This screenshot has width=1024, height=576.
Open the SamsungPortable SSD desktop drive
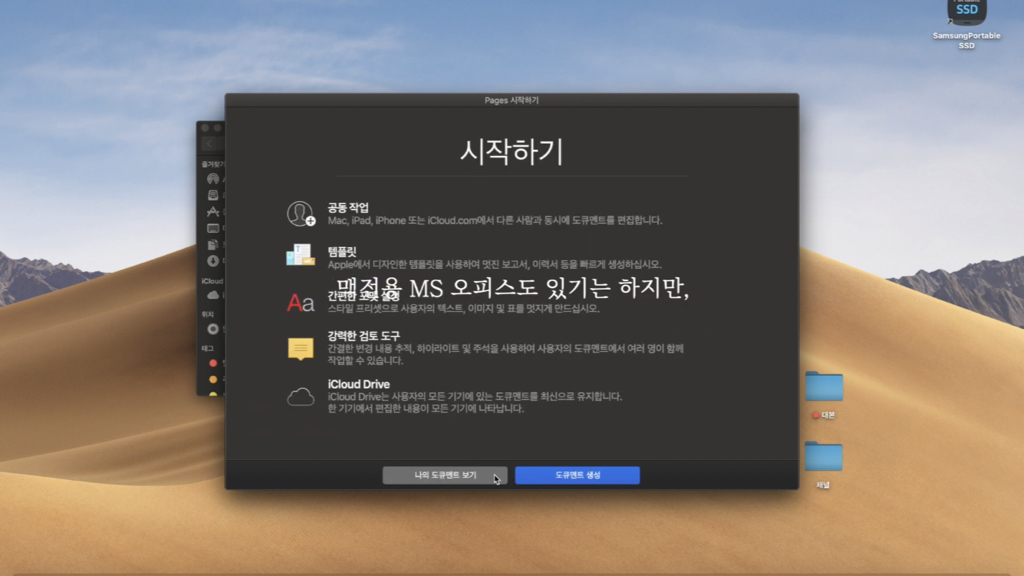[967, 14]
